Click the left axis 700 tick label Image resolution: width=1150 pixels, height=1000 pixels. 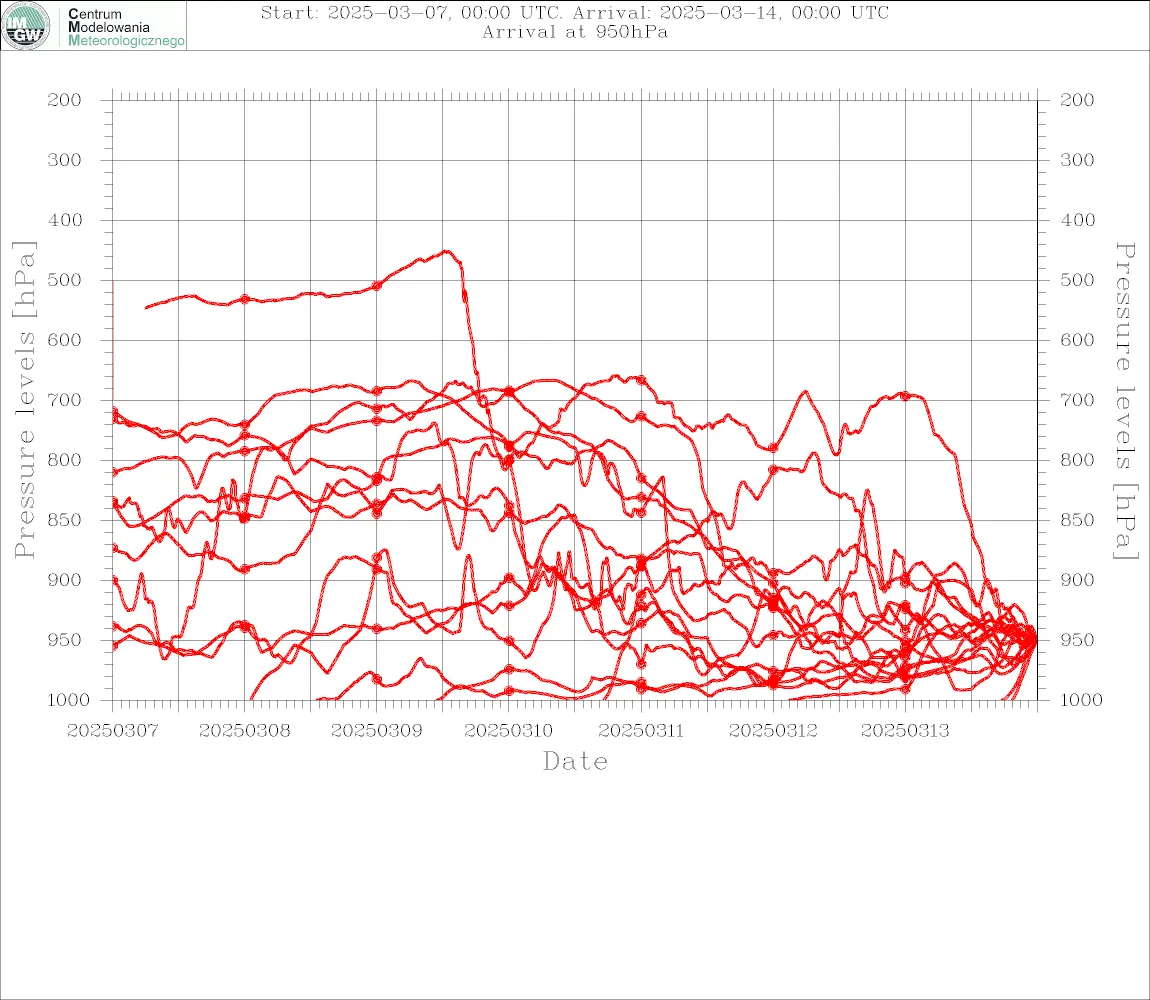pos(65,401)
